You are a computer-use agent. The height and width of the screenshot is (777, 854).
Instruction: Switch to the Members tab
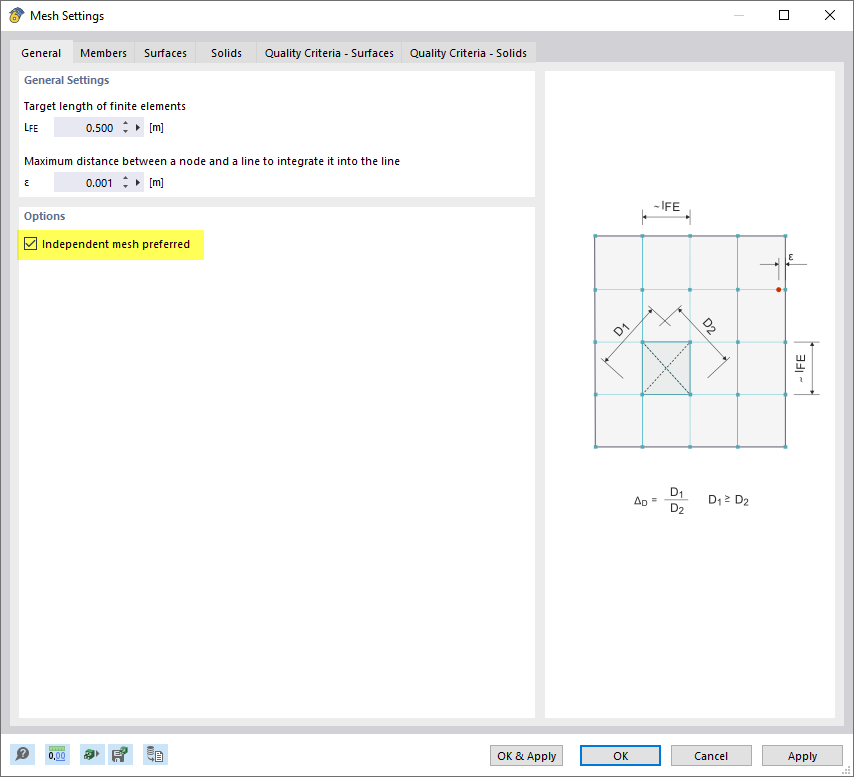click(x=103, y=53)
